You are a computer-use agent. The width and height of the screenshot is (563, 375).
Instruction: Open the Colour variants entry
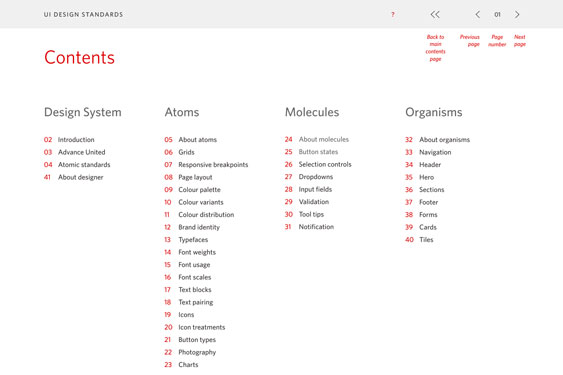194,202
